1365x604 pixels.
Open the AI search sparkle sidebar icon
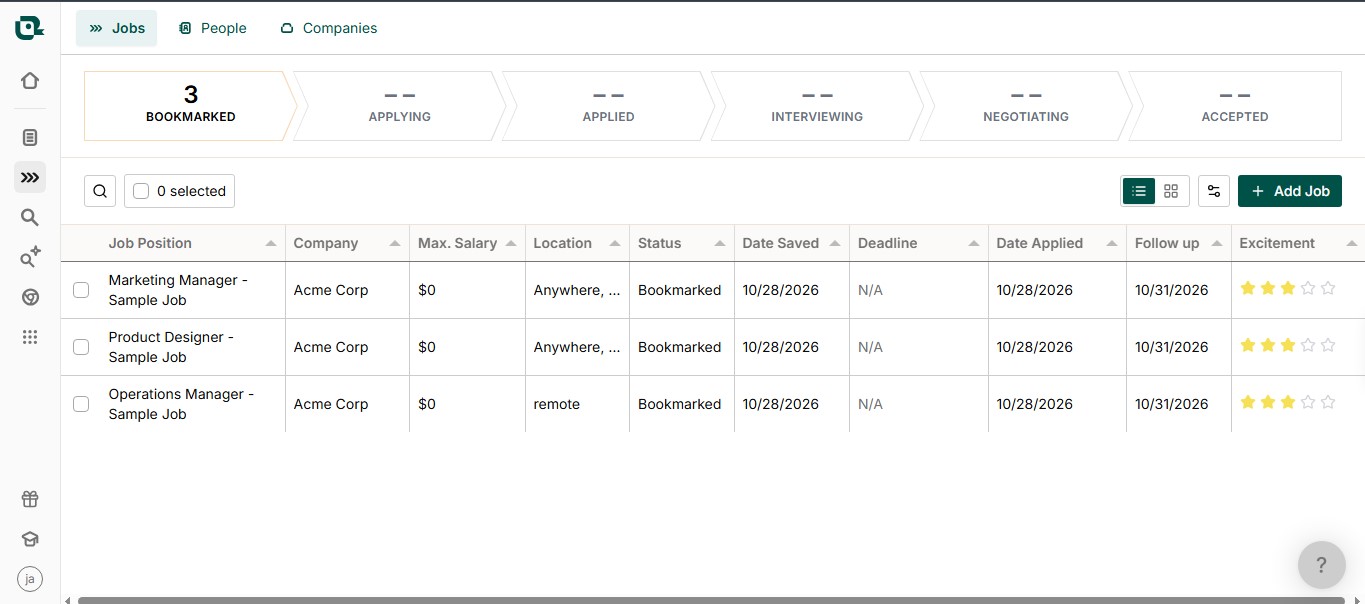(30, 257)
